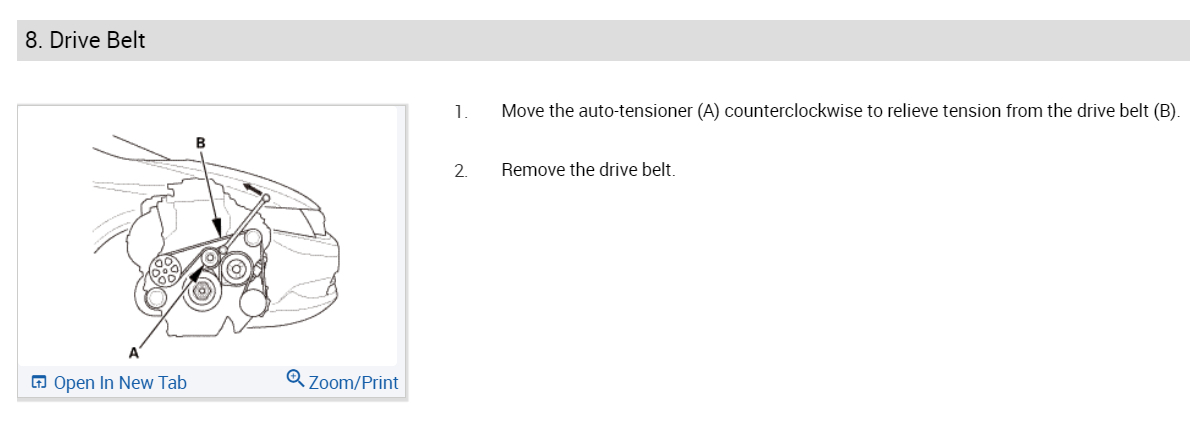Click the Zoom/Print magnifier icon

pos(295,378)
